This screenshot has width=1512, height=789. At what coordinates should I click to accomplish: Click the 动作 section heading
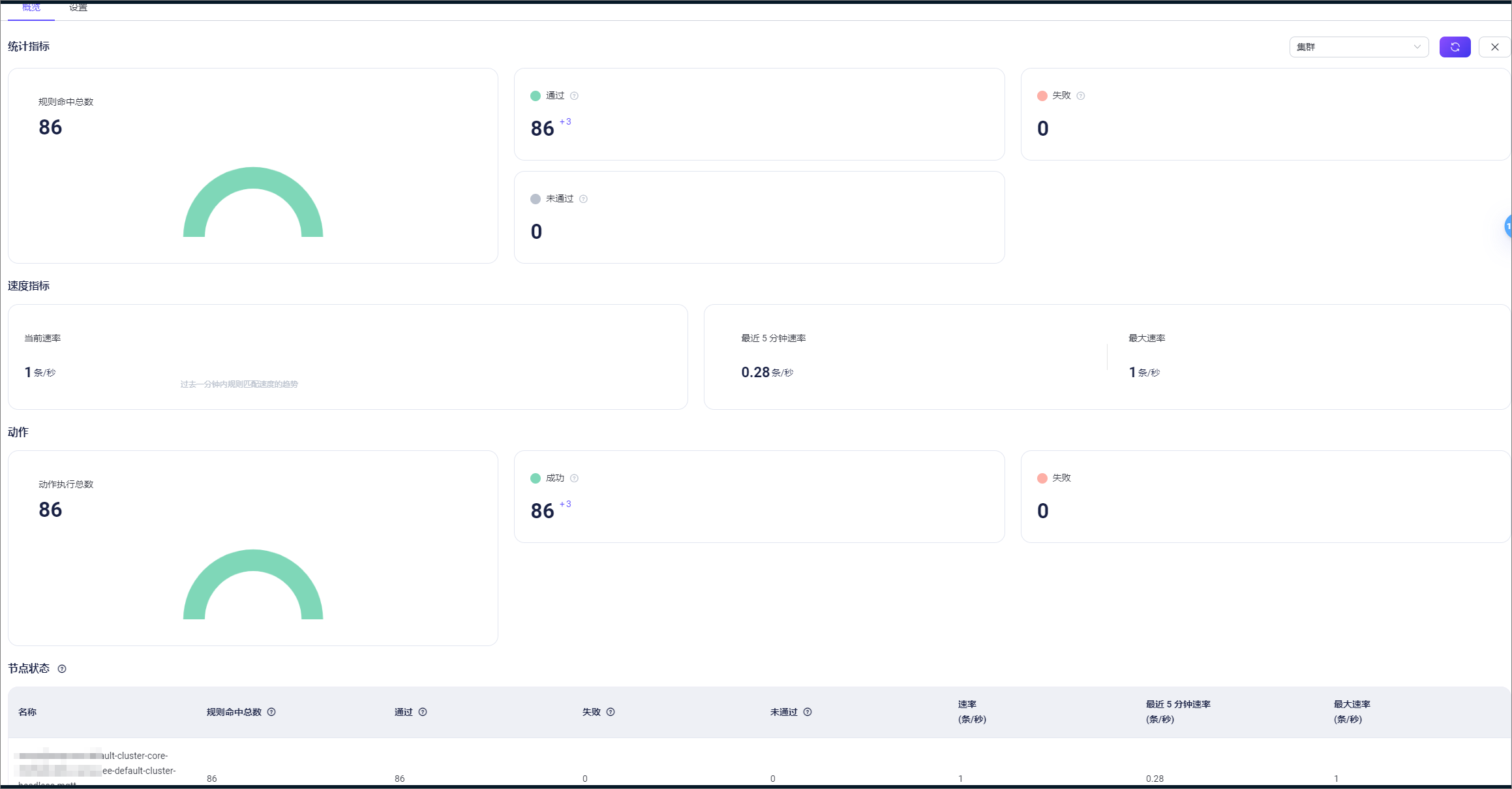(x=18, y=432)
